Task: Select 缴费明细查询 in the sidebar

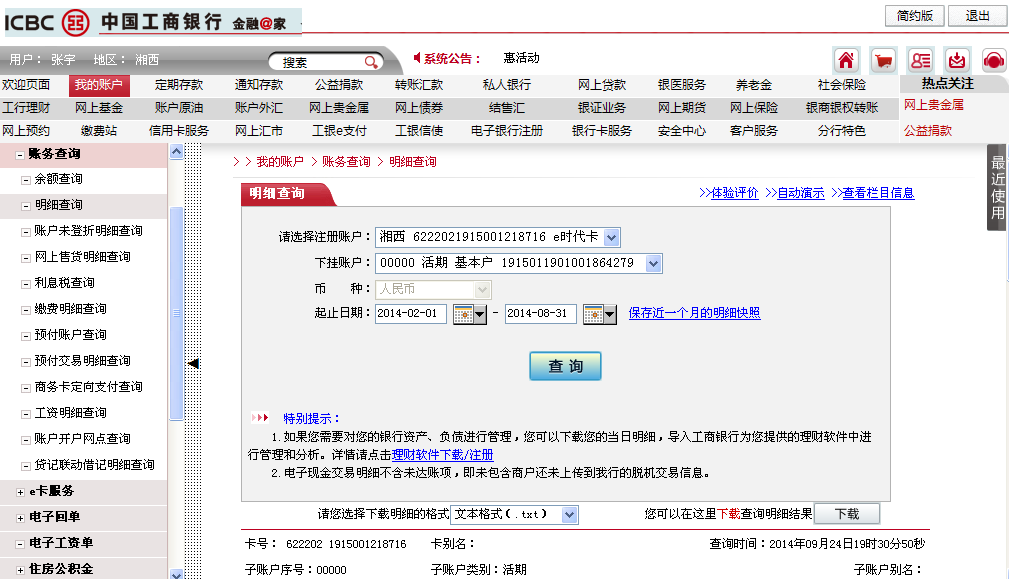Action: tap(71, 309)
